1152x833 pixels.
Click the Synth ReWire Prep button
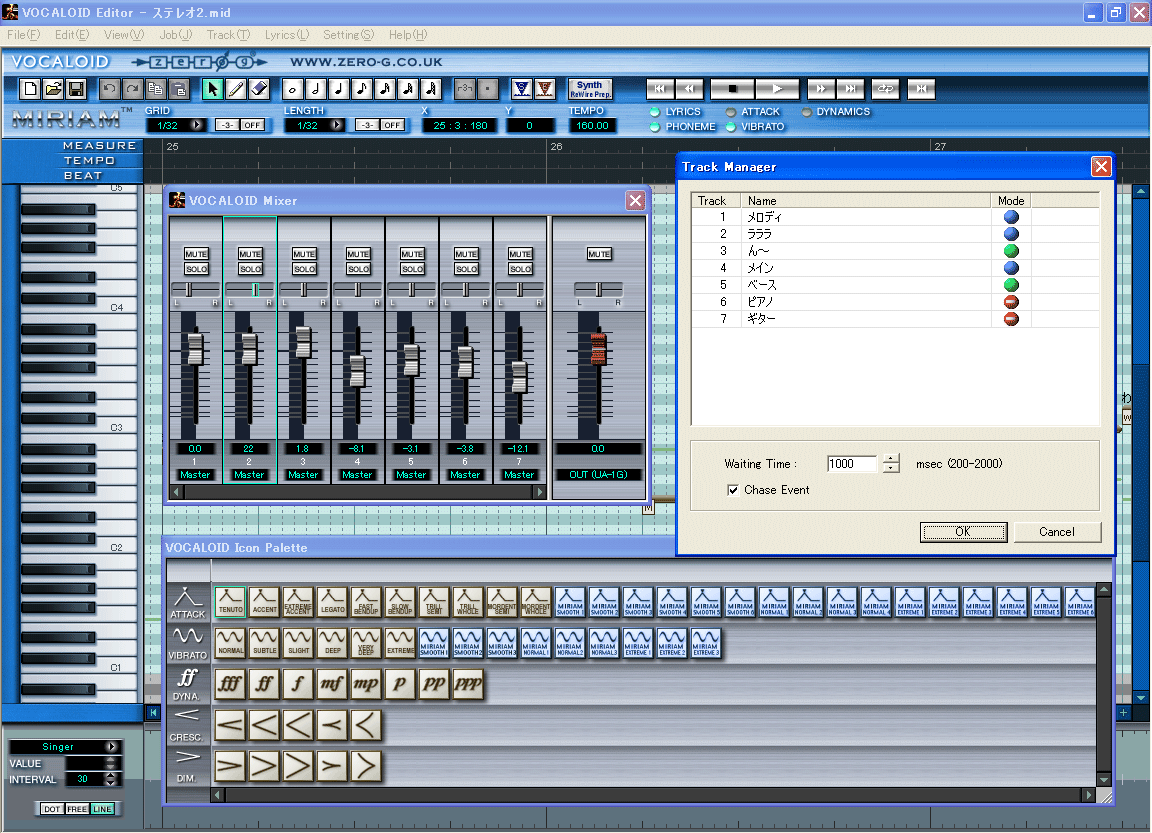(x=590, y=90)
